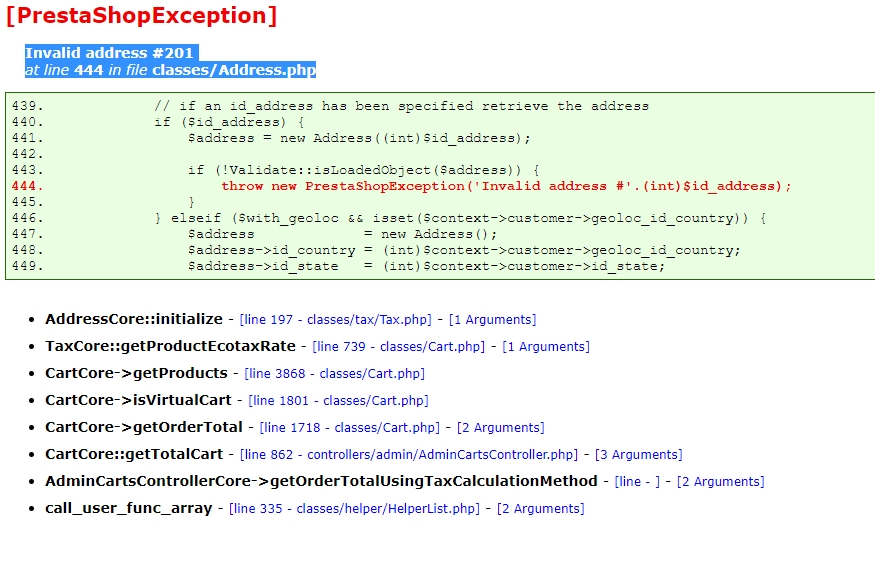Open the line 3868 classes/Cart.php link
The height and width of the screenshot is (576, 875).
pyautogui.click(x=334, y=373)
